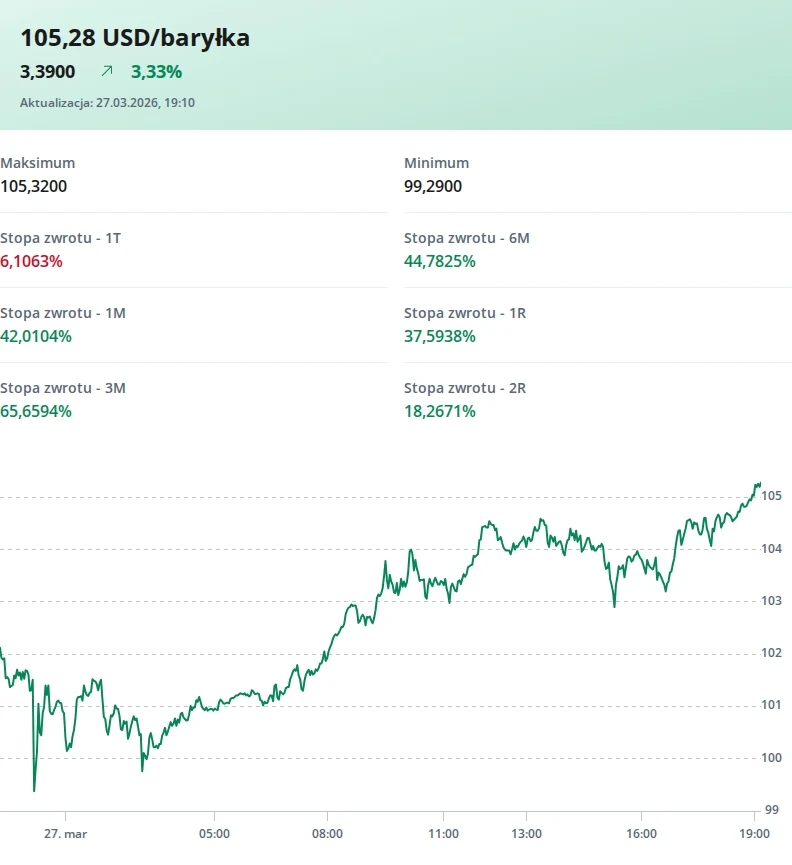Click the Stopa zwrotu - 6M value 44,7825%
Screen dimensions: 792x865
pos(440,261)
